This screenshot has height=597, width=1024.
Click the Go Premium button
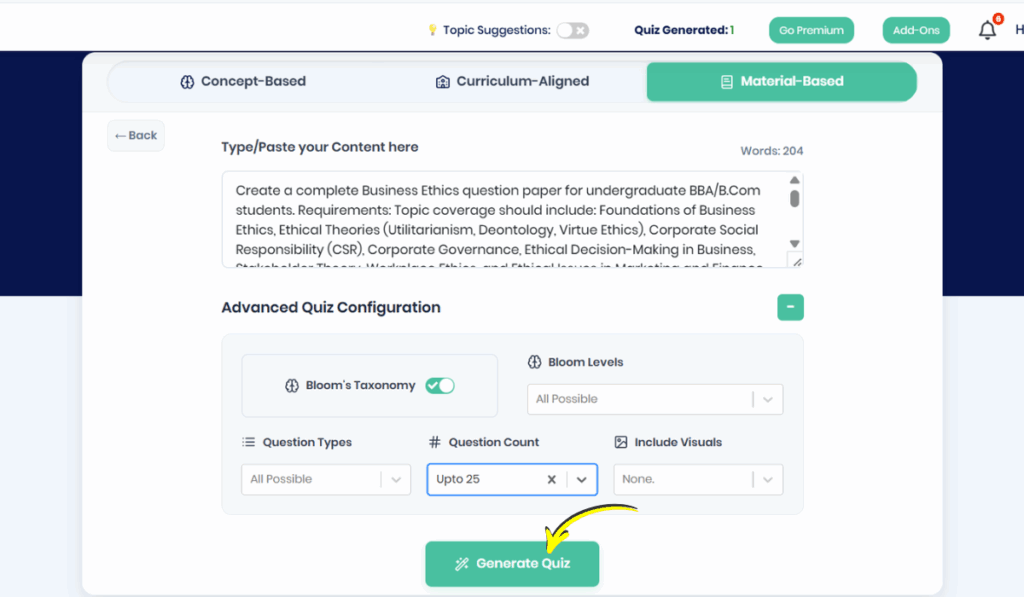811,30
